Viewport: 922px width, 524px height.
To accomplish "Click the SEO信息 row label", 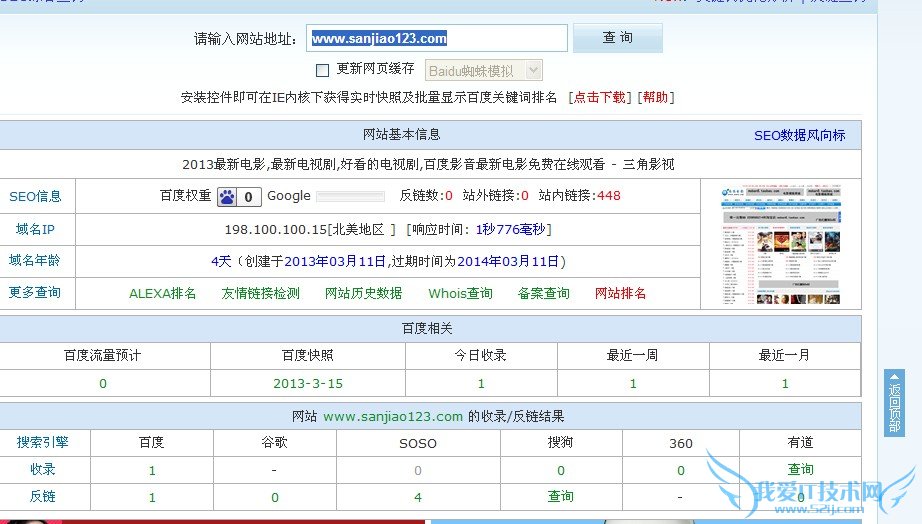I will coord(35,196).
